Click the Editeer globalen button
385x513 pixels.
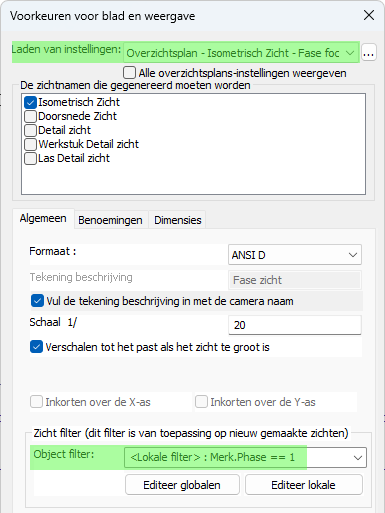click(182, 485)
